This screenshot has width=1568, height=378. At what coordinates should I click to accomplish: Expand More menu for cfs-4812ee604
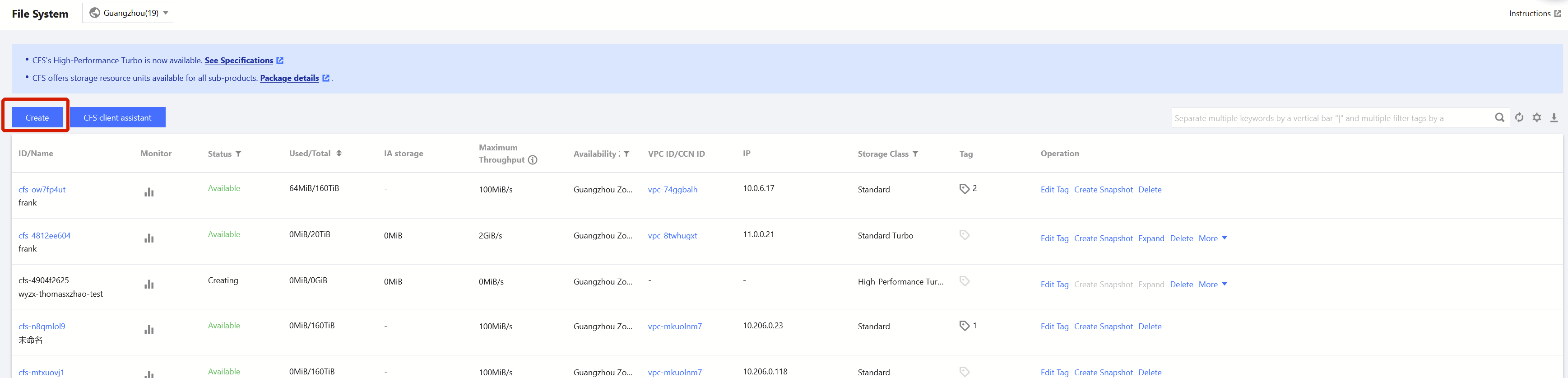pos(1212,238)
